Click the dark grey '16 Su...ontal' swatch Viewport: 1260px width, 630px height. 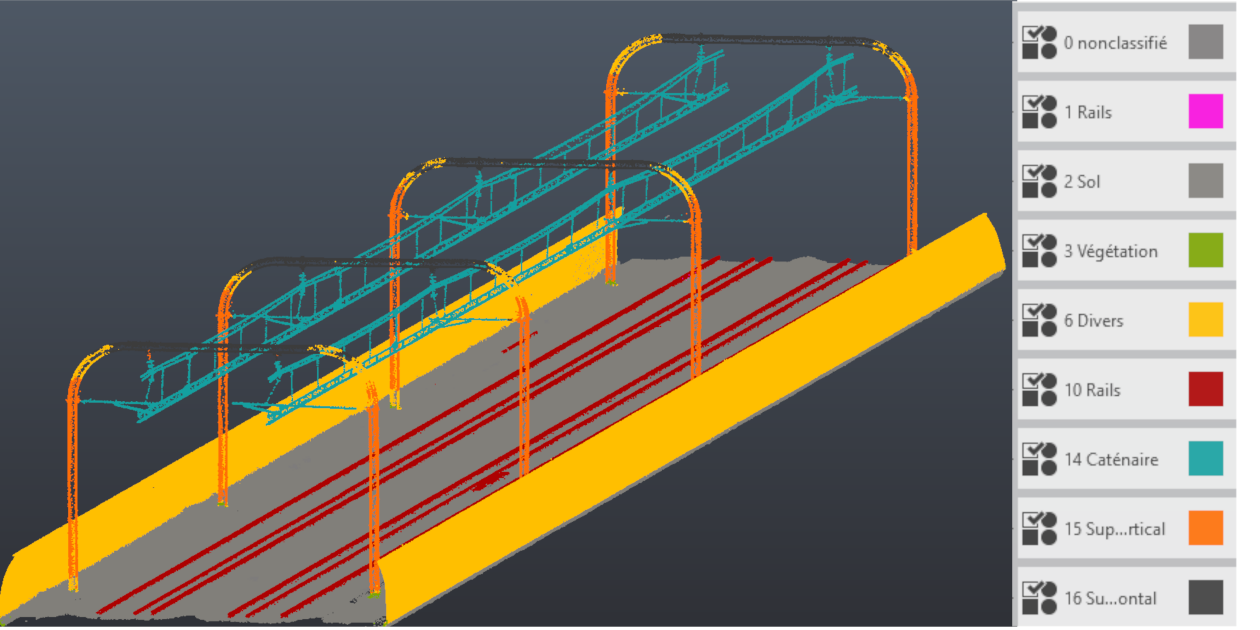pyautogui.click(x=1205, y=597)
